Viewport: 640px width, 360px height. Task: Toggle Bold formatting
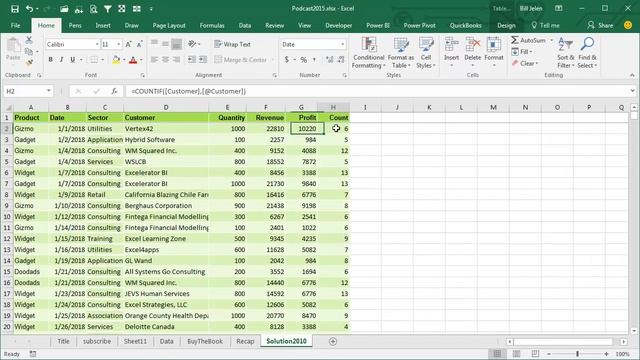point(51,60)
